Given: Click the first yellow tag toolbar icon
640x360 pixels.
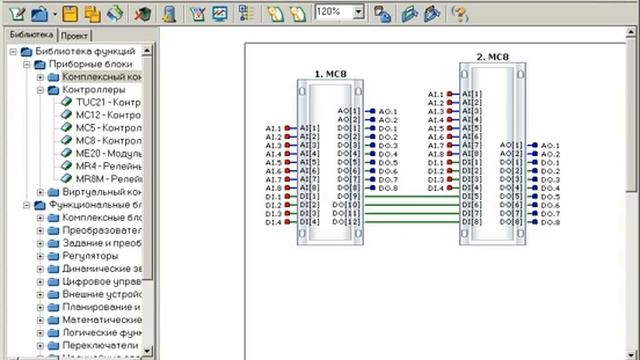Looking at the screenshot, I should 275,14.
